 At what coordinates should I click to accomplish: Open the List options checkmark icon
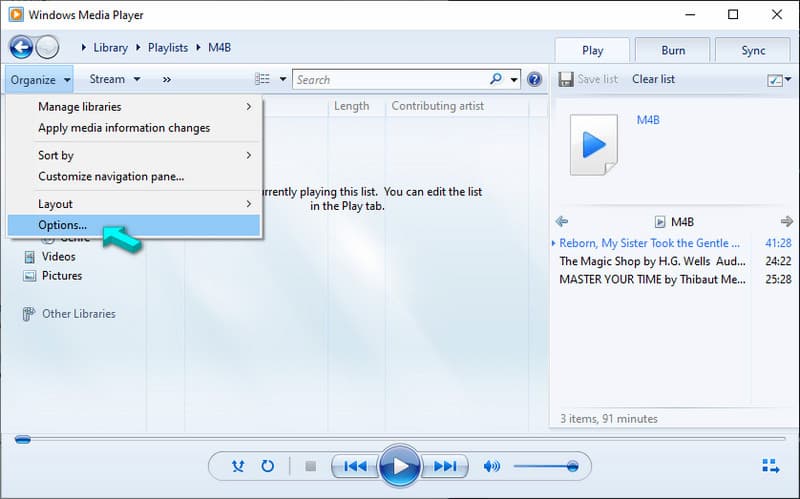tap(774, 80)
